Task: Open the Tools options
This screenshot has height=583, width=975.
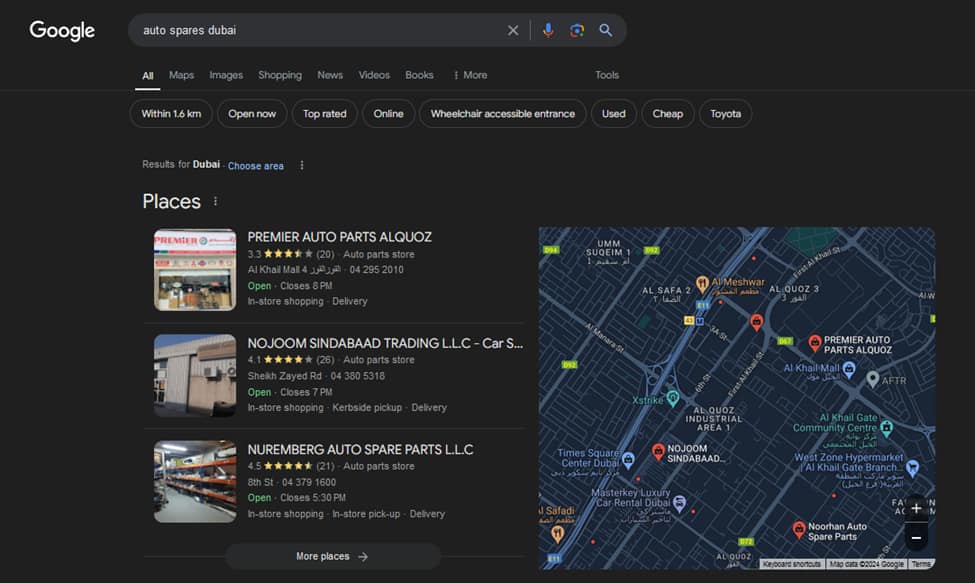Action: tap(606, 74)
